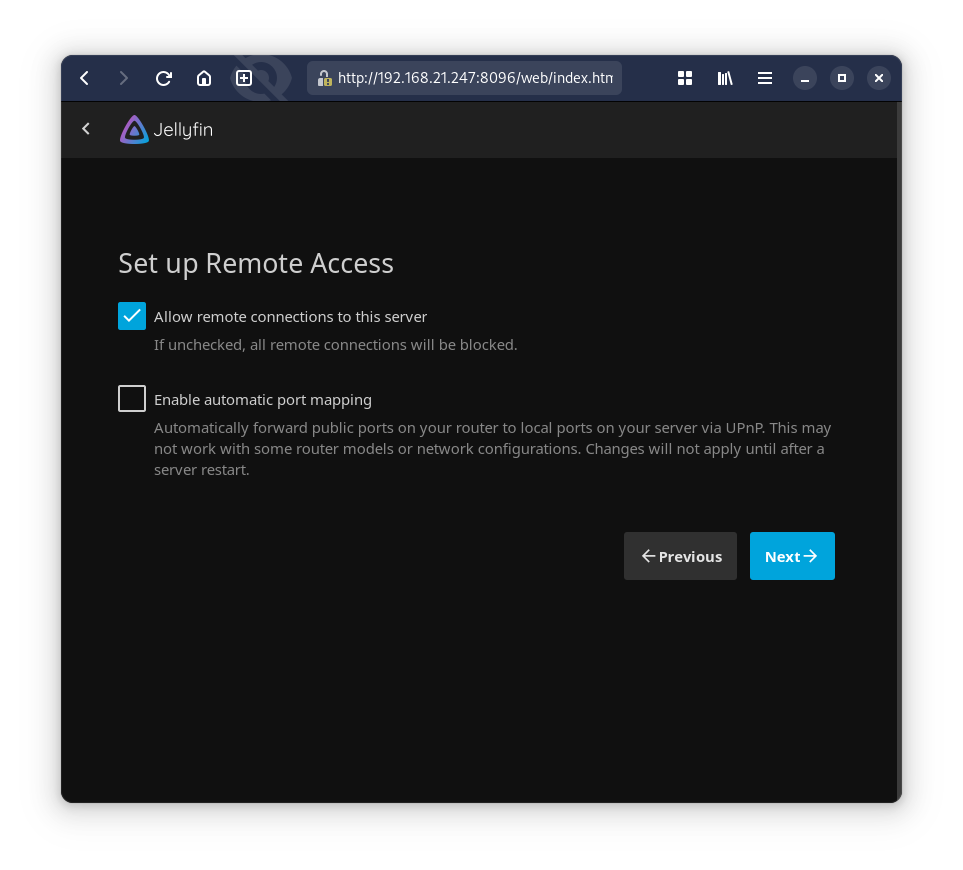The image size is (963, 870).
Task: Minimize the browser window
Action: point(805,78)
